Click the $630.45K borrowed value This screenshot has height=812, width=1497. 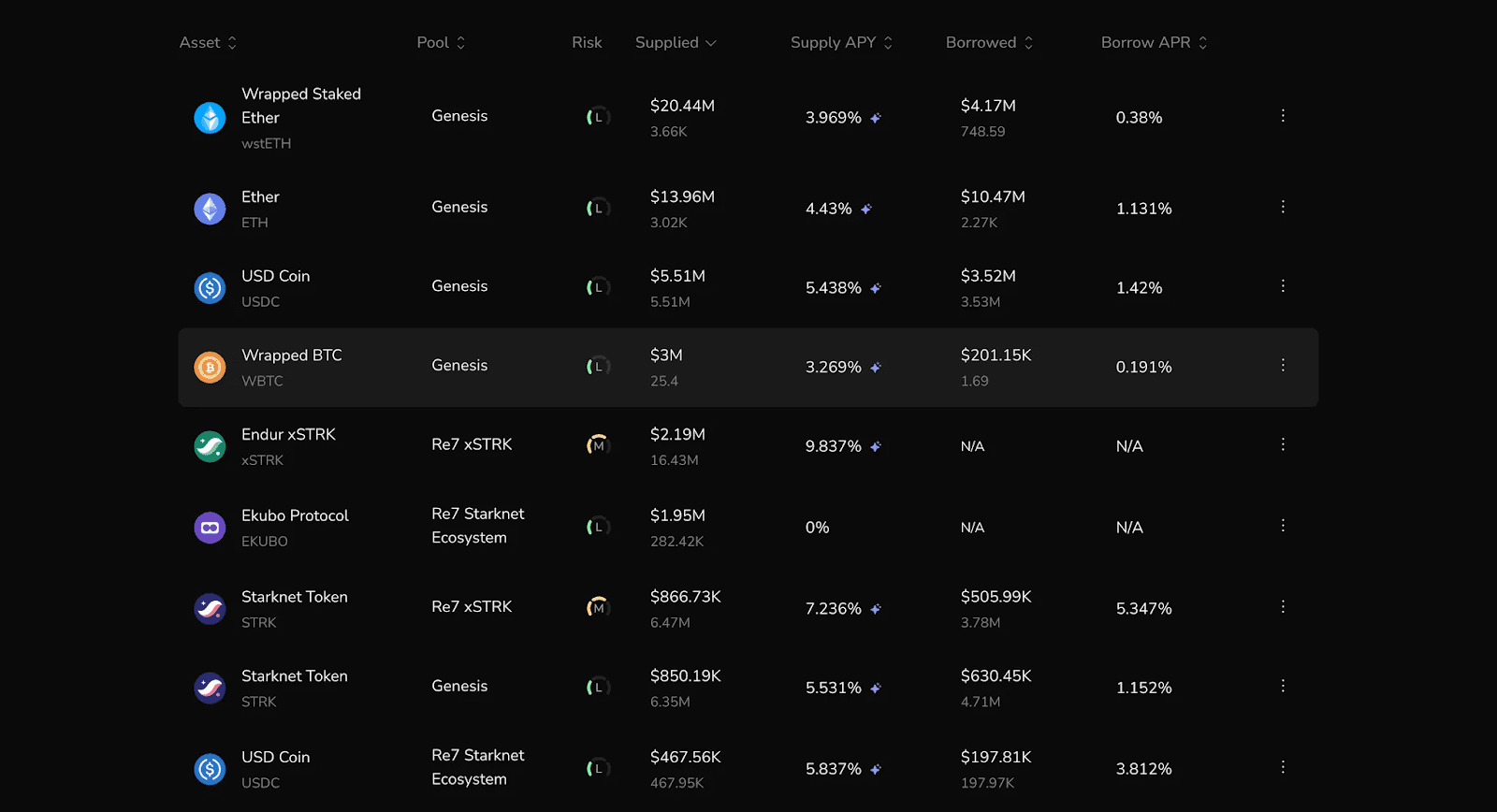click(x=996, y=676)
